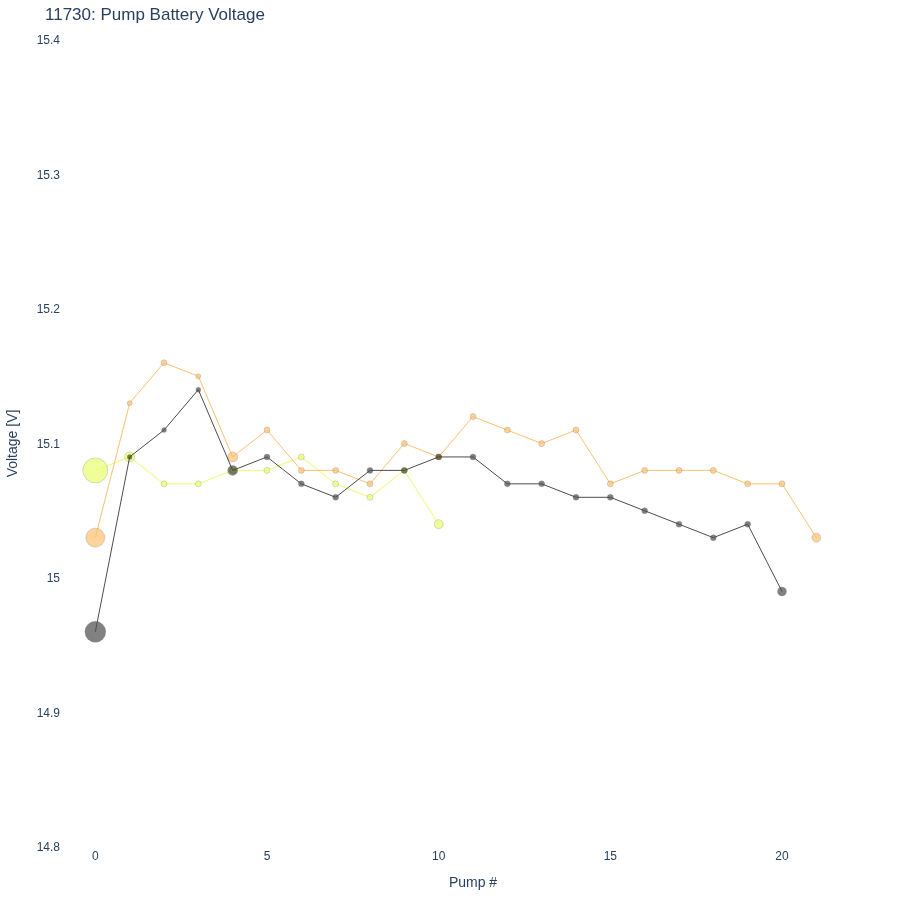The image size is (900, 900).
Task: Click the Pump # x-axis label
Action: [473, 882]
